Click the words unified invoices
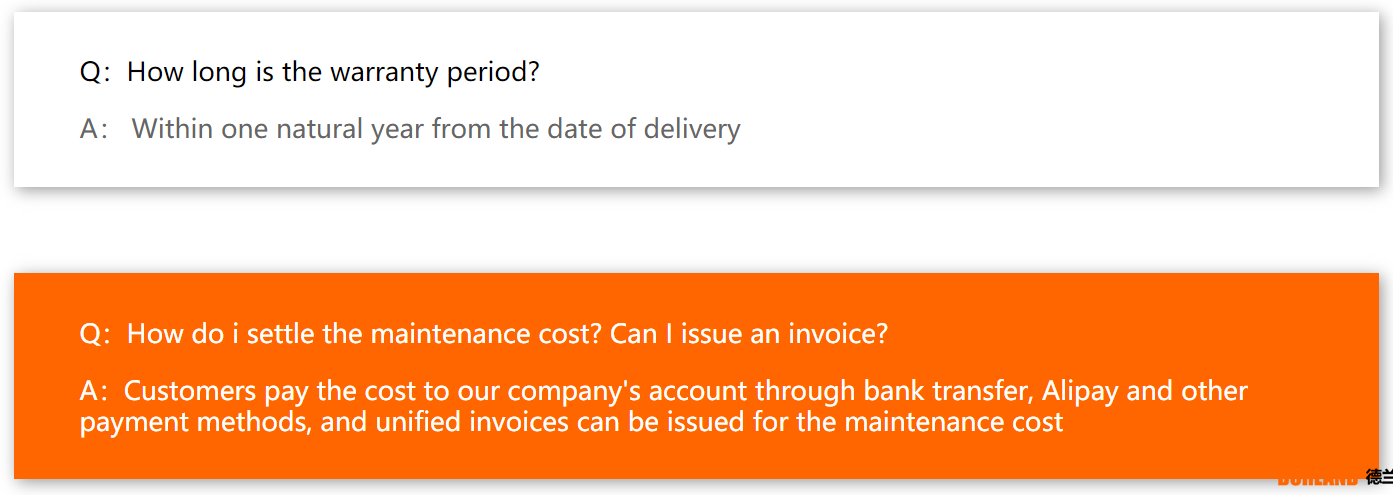Screen dimensions: 1393x495 473,422
